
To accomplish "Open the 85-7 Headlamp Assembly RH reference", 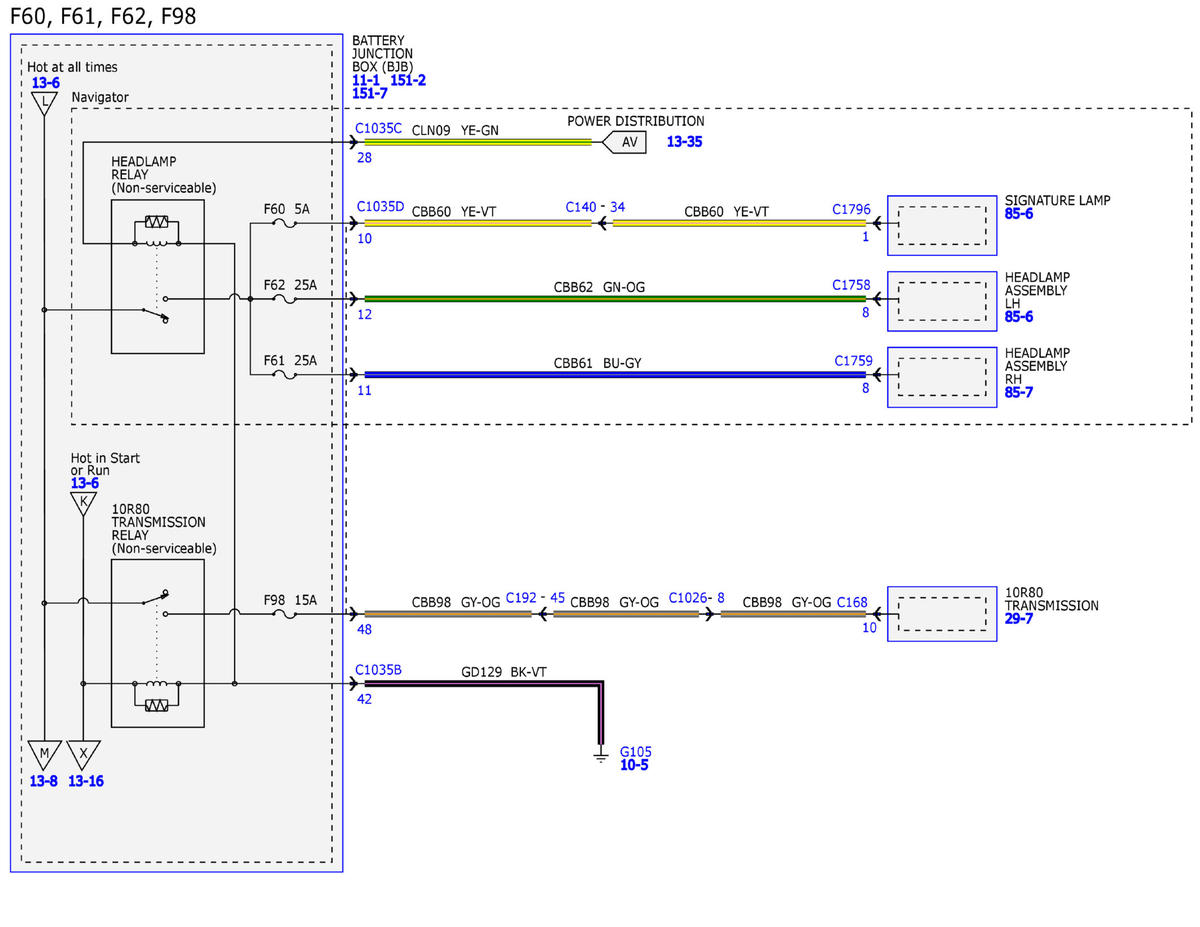I will pyautogui.click(x=1021, y=393).
